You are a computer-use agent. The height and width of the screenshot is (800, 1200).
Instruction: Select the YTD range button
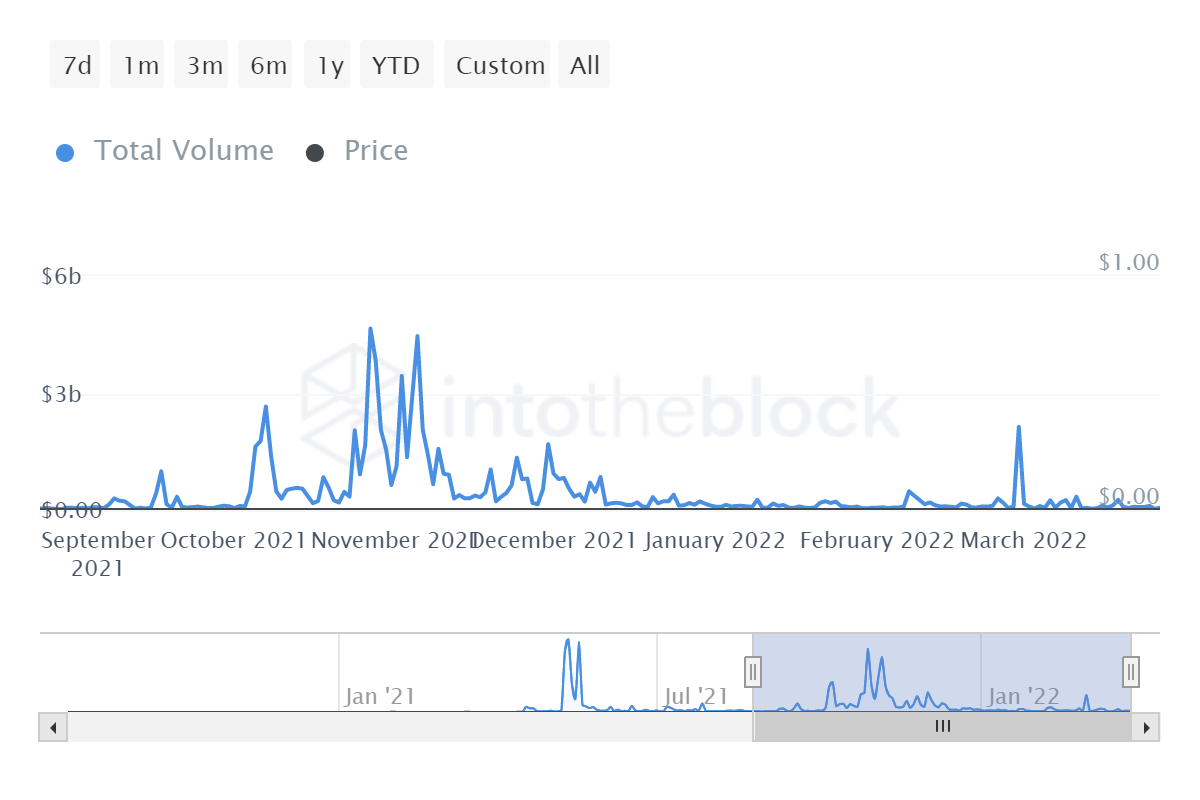pos(396,66)
